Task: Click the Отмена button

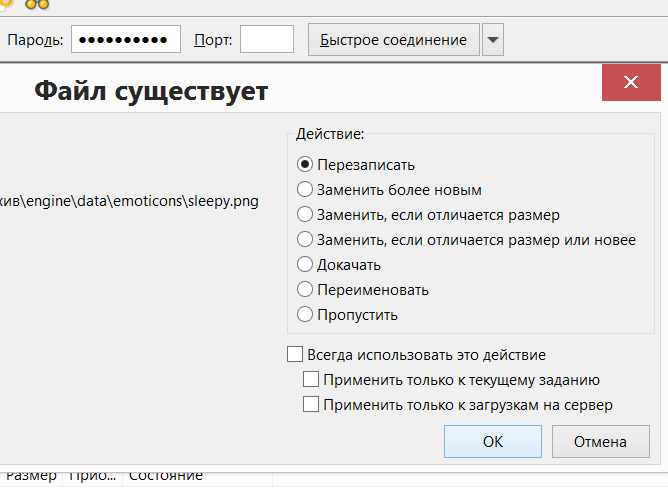Action: [600, 441]
